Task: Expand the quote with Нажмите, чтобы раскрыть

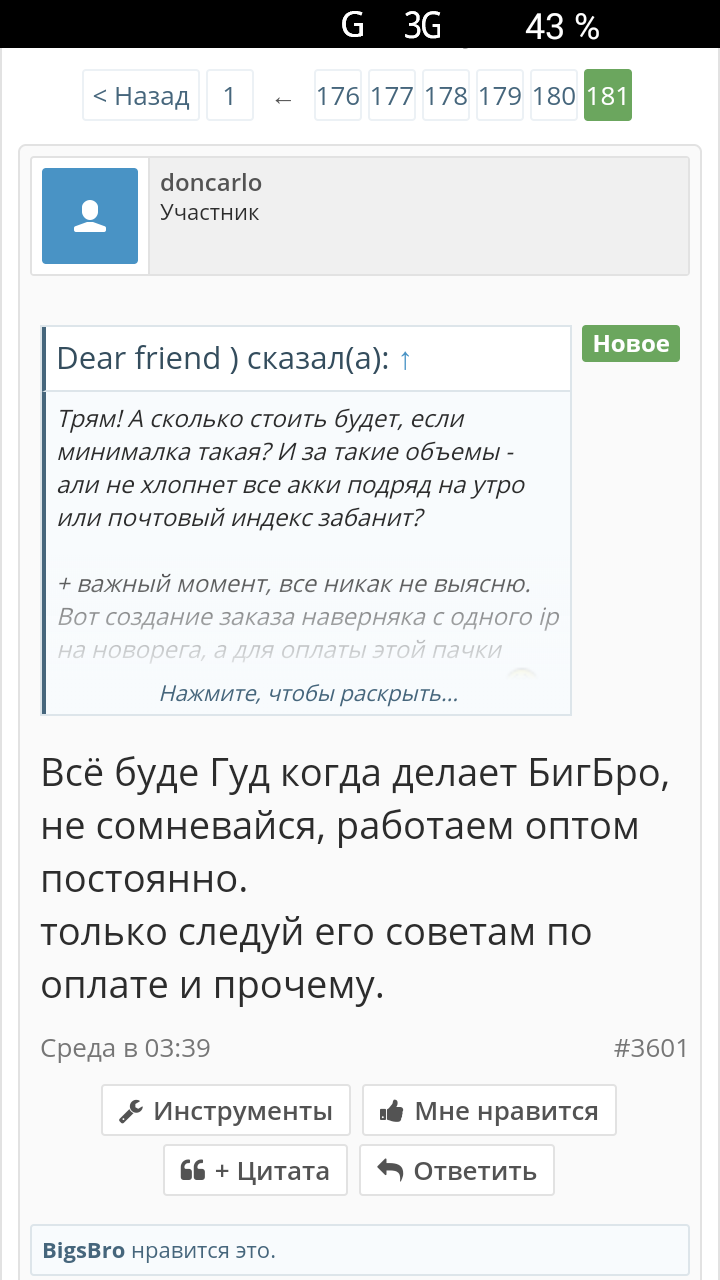Action: point(309,693)
